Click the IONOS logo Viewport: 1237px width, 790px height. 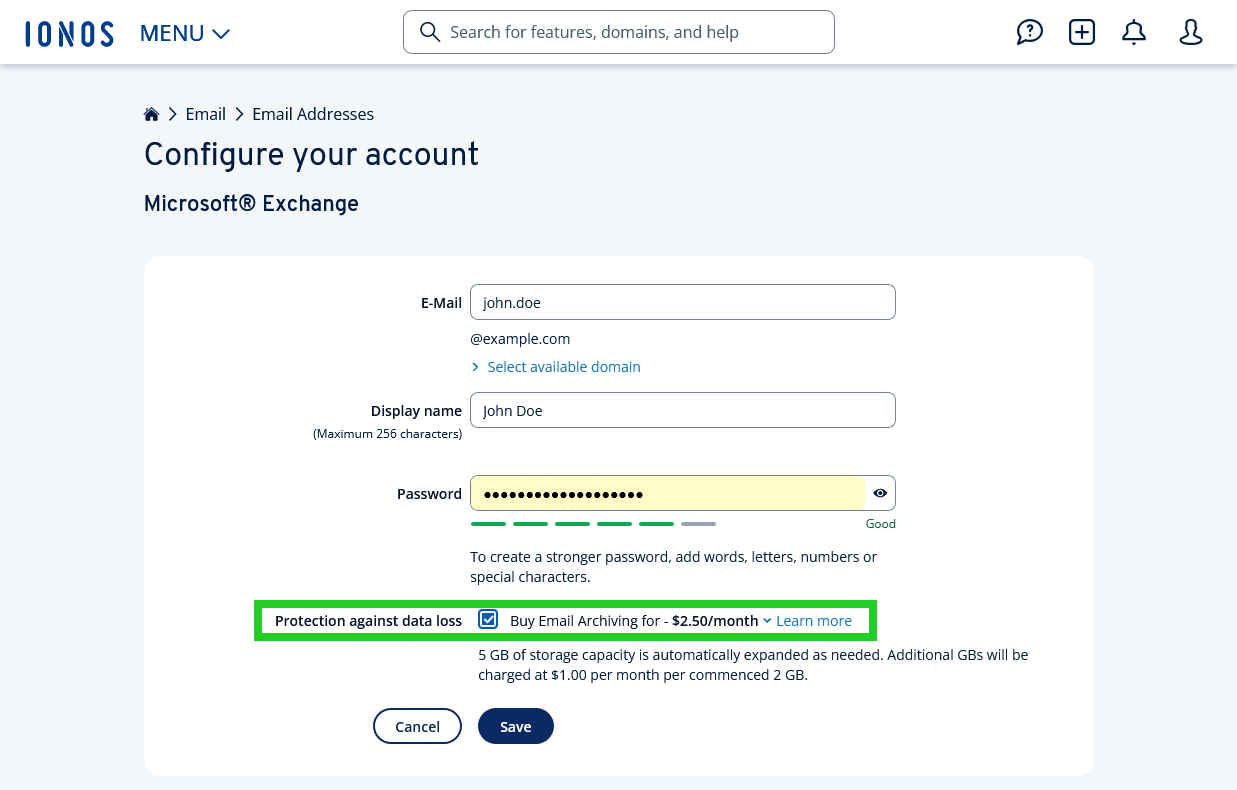tap(69, 32)
